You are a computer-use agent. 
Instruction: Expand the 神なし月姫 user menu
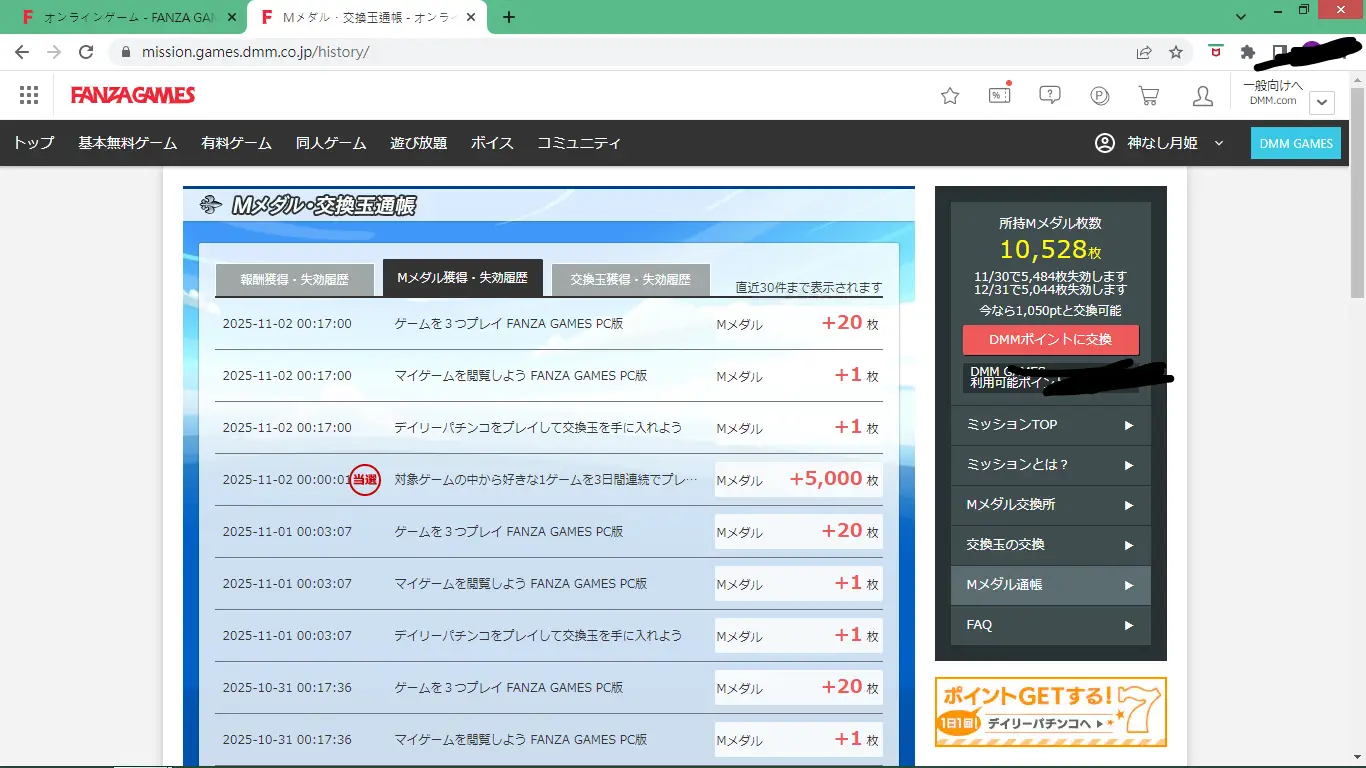click(1160, 143)
